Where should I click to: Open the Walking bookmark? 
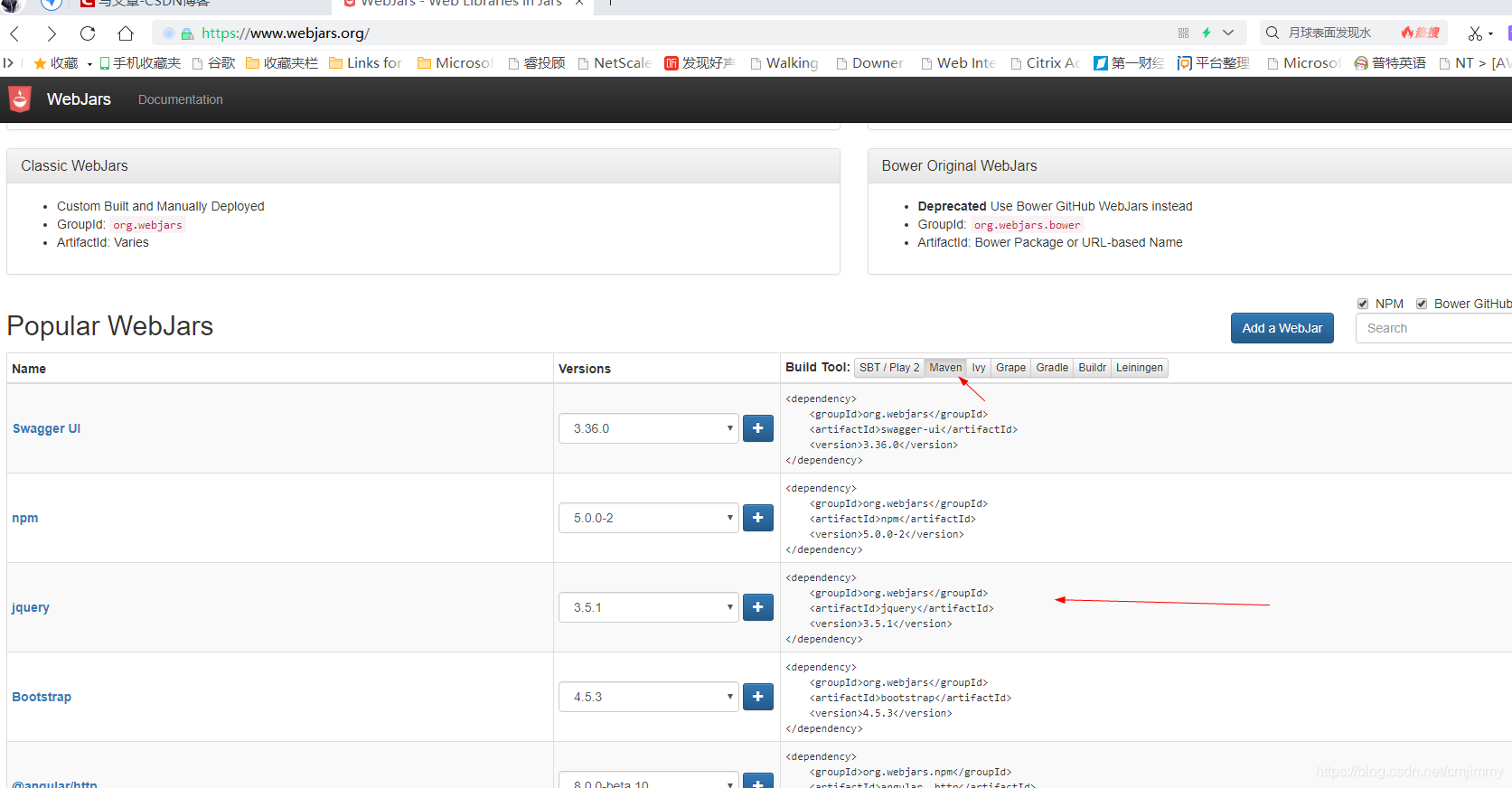[784, 63]
